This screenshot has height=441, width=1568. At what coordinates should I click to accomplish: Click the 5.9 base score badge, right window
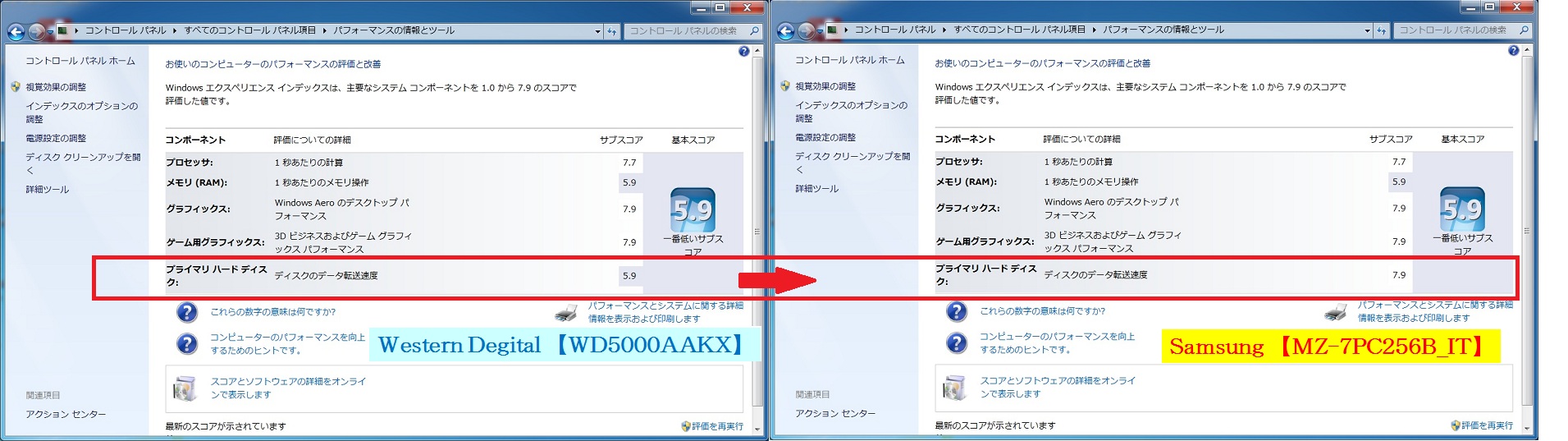(1462, 209)
